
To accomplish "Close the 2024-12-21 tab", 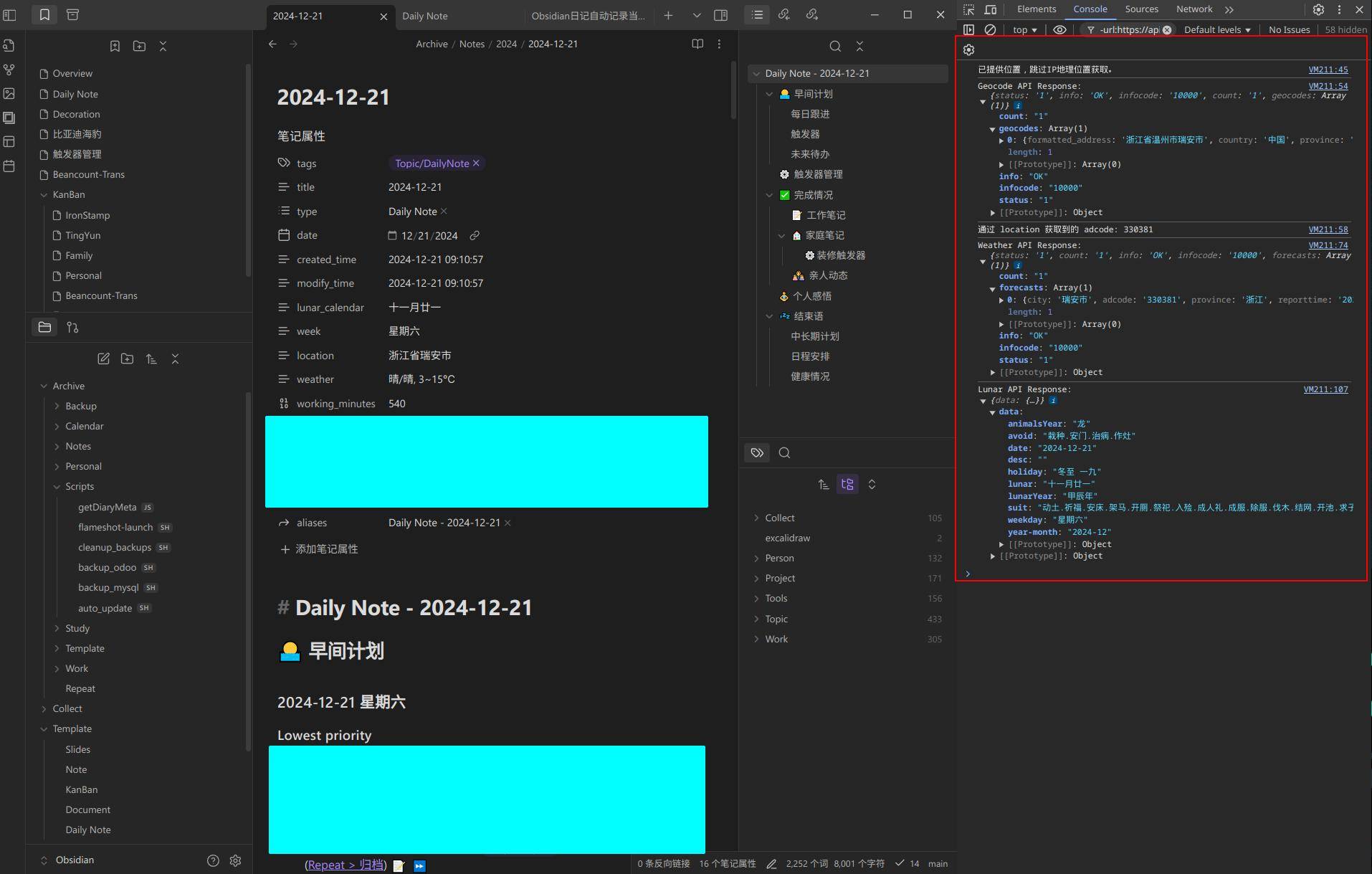I will click(x=384, y=16).
